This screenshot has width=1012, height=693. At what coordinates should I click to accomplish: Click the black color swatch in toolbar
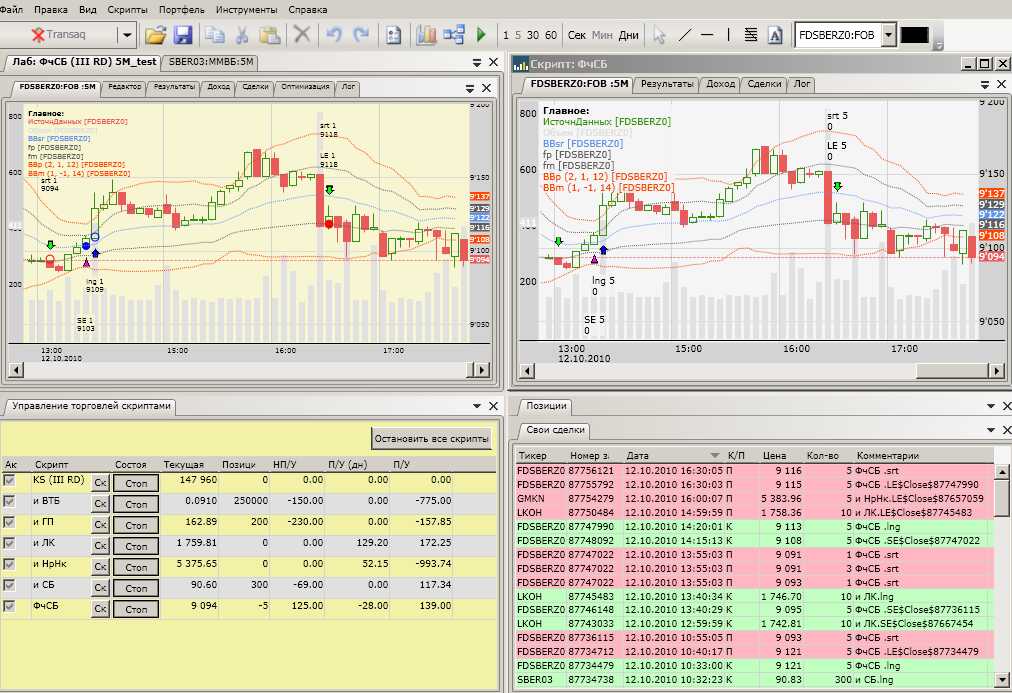tap(914, 35)
